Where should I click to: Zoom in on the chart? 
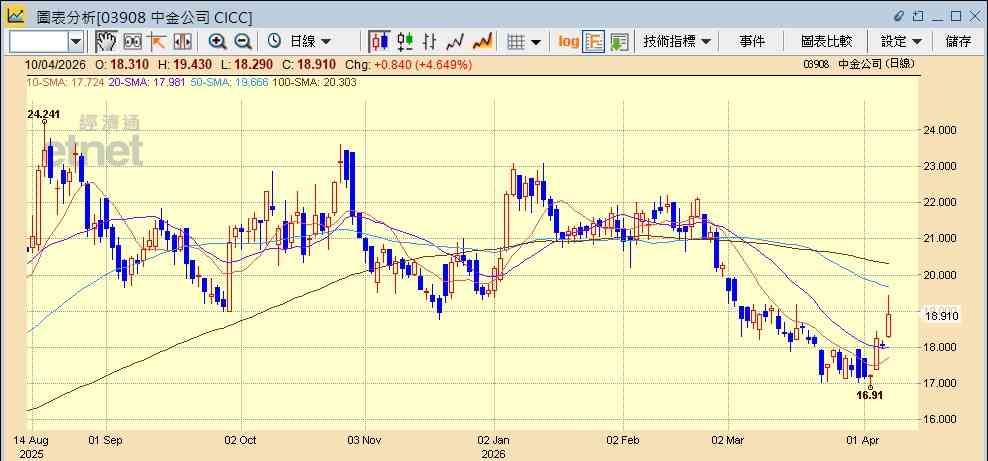218,42
